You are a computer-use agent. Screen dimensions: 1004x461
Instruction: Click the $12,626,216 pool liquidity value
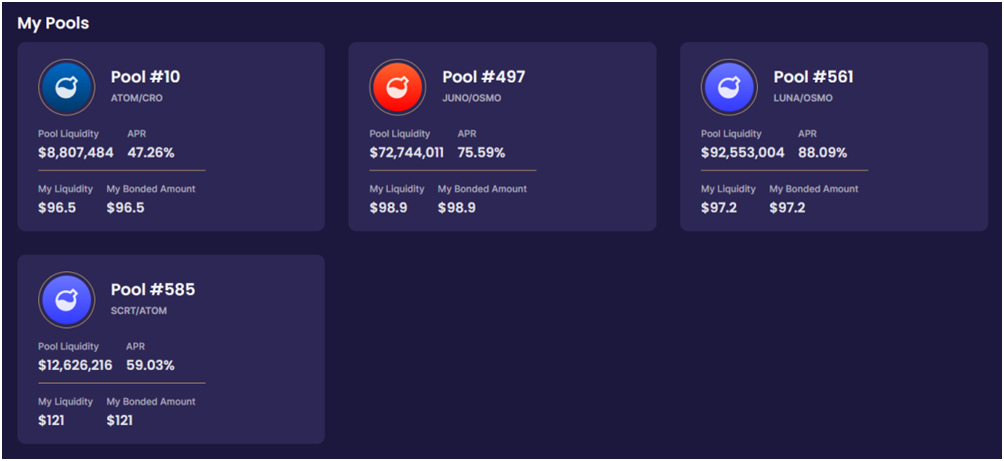pyautogui.click(x=75, y=366)
